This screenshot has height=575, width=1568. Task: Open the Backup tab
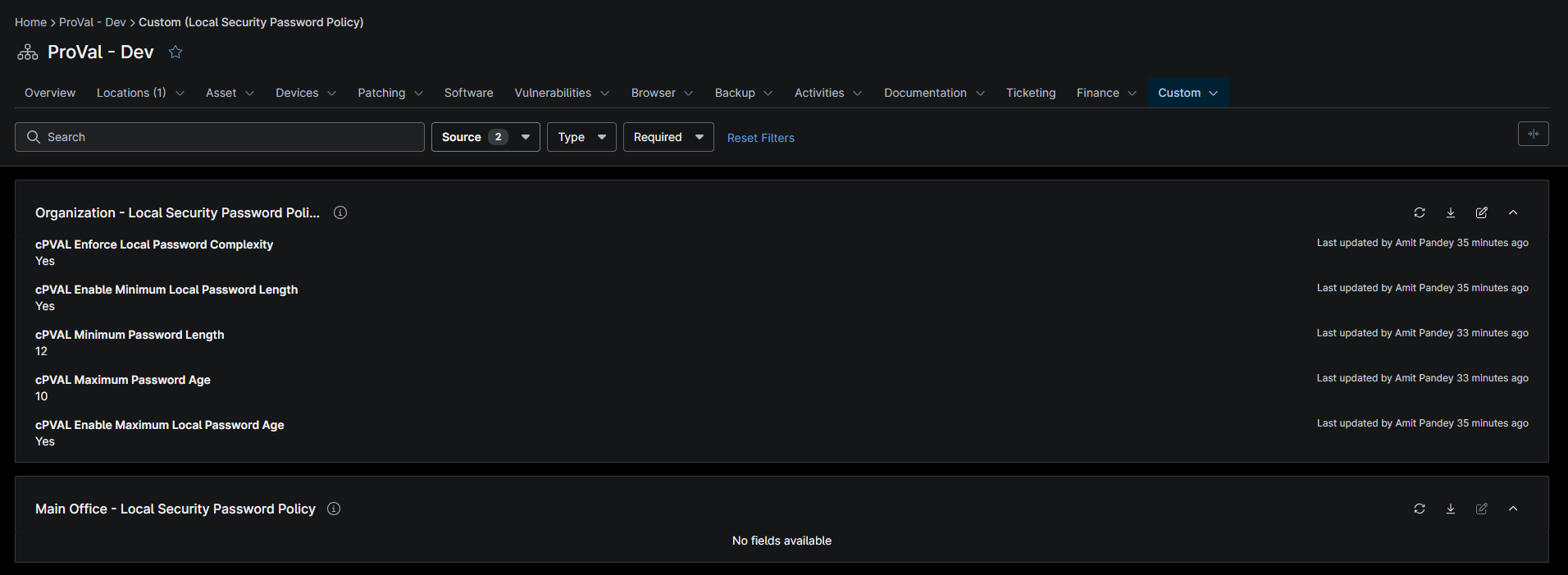[x=744, y=93]
